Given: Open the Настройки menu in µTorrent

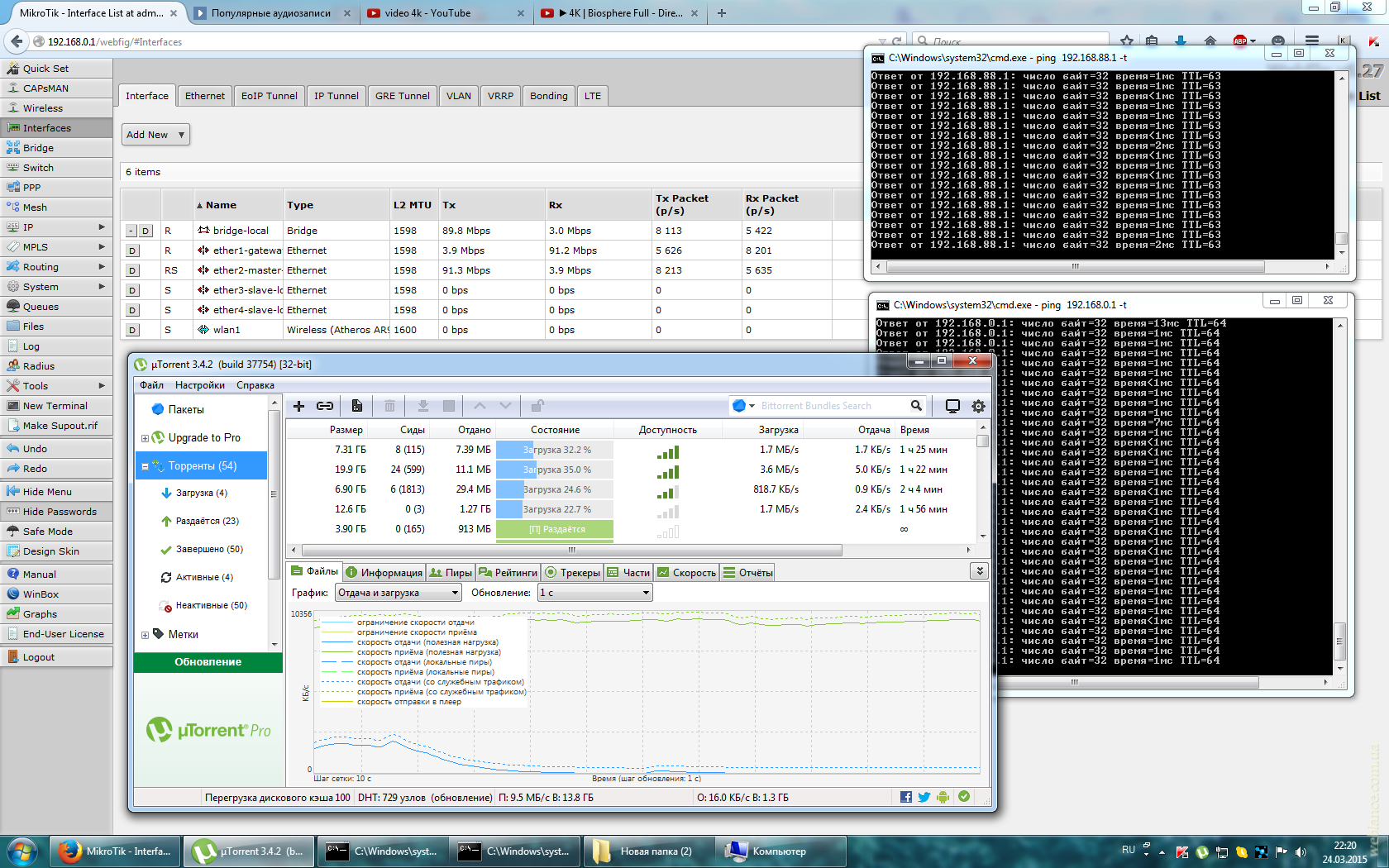Looking at the screenshot, I should pos(200,385).
